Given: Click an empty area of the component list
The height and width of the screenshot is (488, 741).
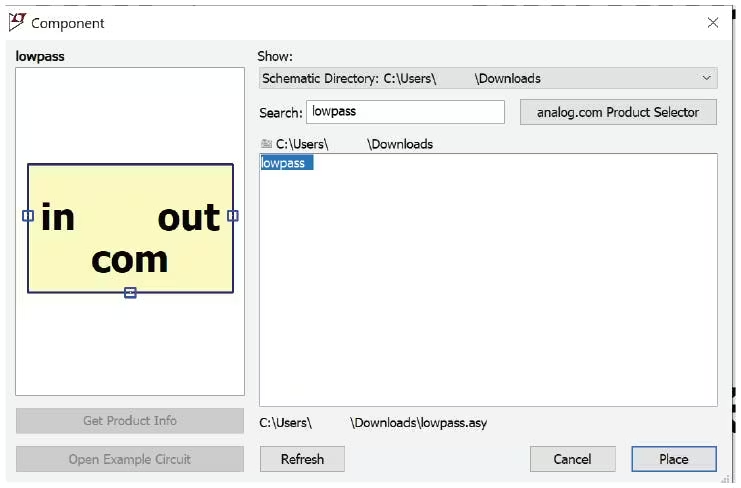Looking at the screenshot, I should point(488,293).
